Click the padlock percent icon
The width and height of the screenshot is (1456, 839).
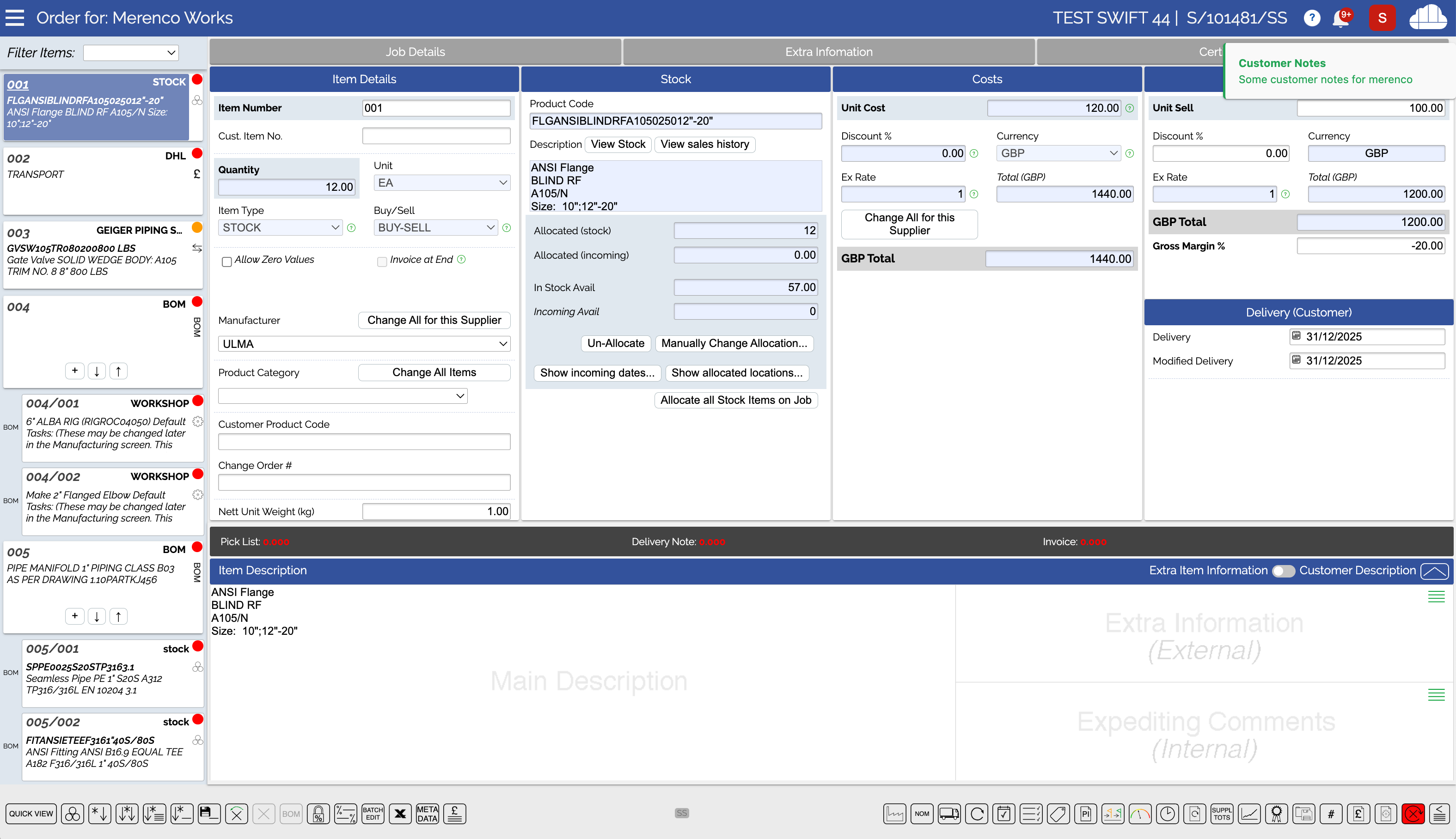pos(318,814)
